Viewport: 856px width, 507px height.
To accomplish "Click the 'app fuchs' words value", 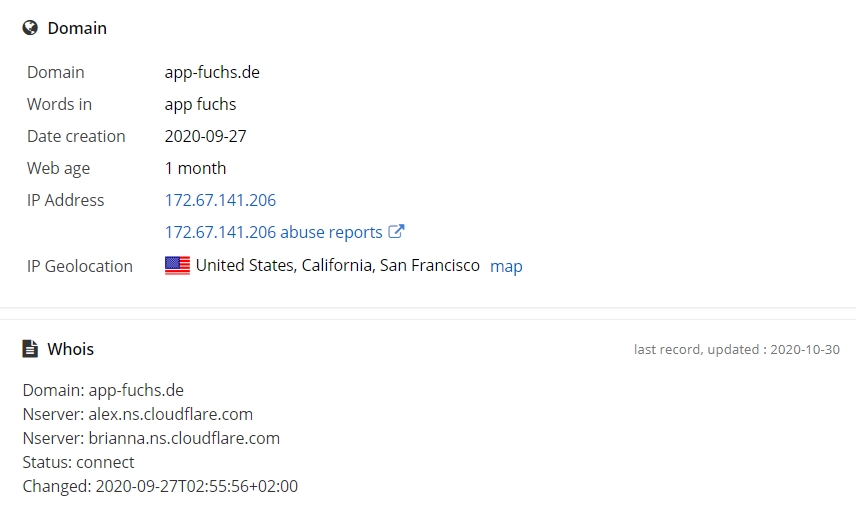I will coord(200,104).
